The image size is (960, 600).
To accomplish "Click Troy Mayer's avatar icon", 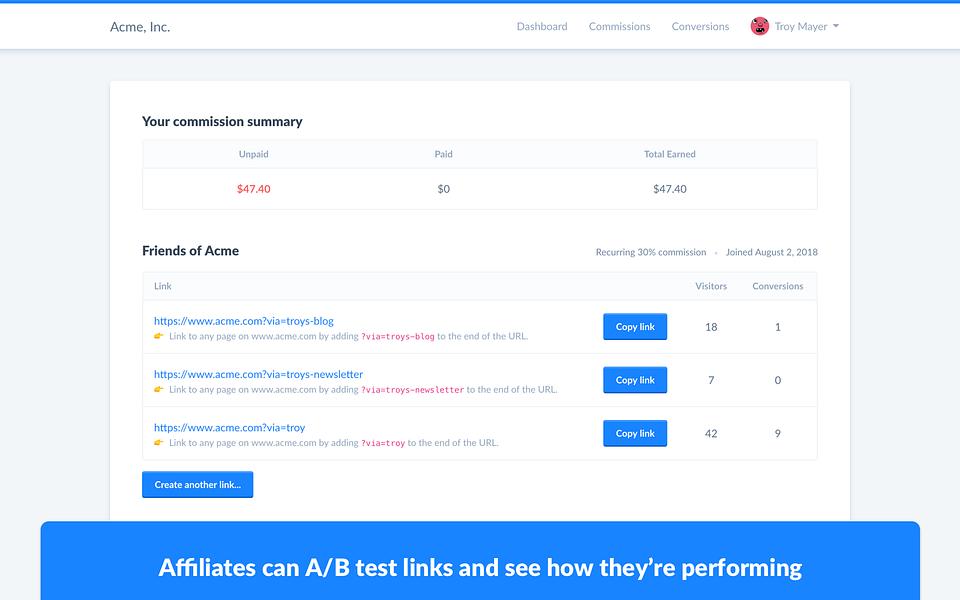I will (760, 26).
